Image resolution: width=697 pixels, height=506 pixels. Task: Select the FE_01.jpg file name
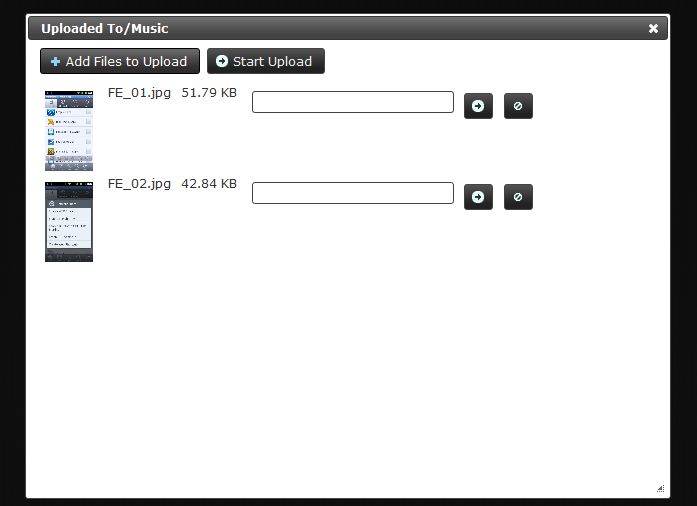139,93
